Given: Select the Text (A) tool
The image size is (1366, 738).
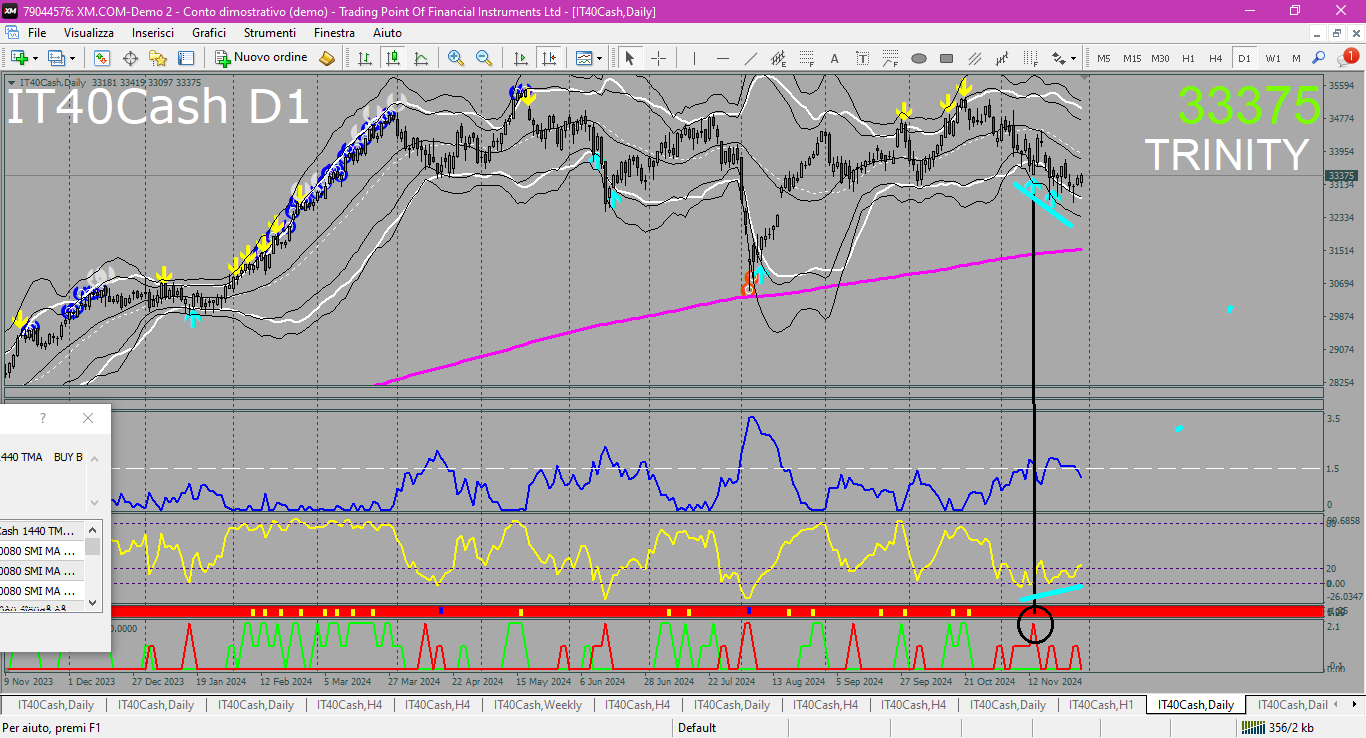Looking at the screenshot, I should (x=834, y=58).
